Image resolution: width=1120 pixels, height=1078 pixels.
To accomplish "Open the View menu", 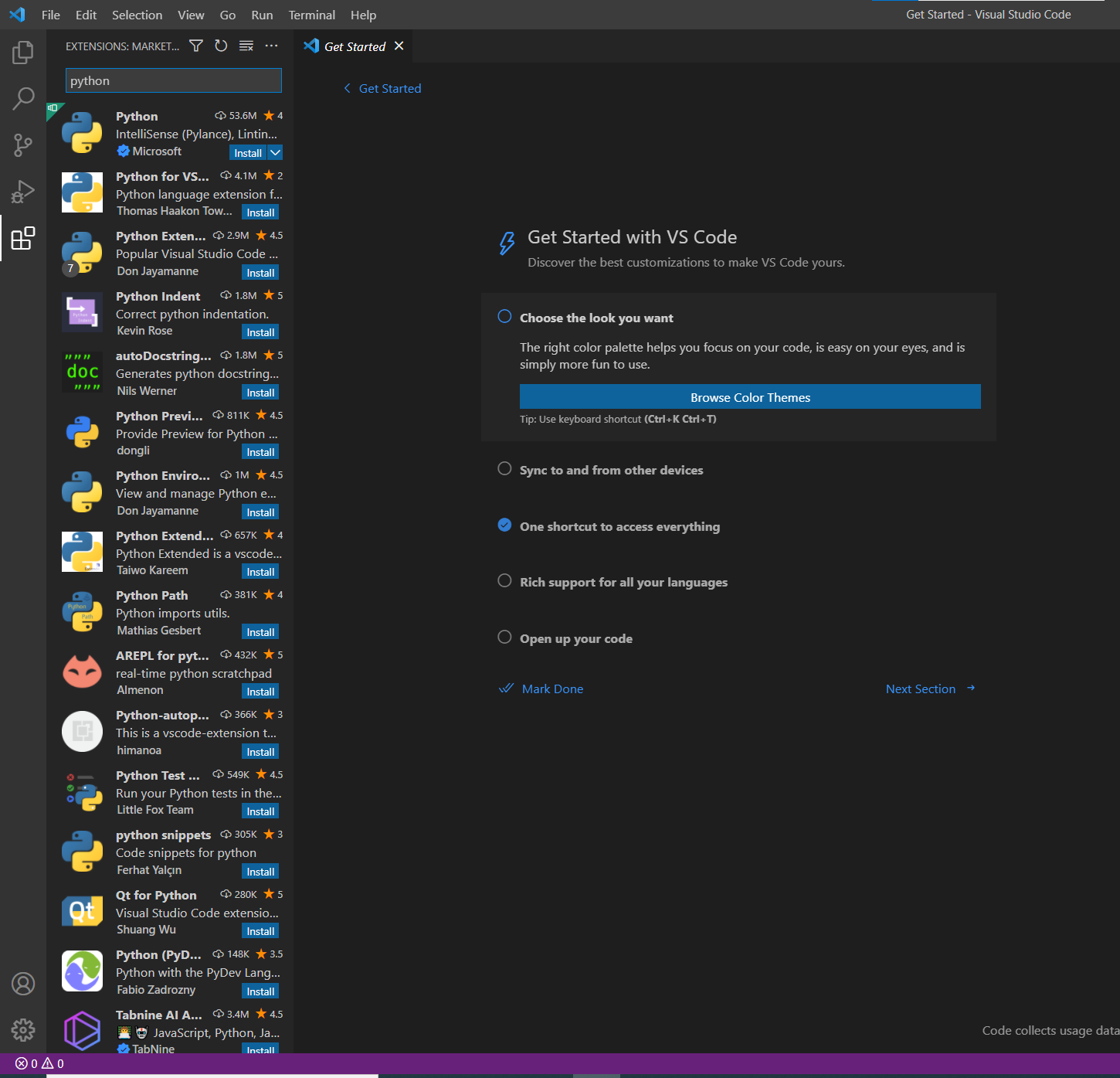I will point(191,15).
